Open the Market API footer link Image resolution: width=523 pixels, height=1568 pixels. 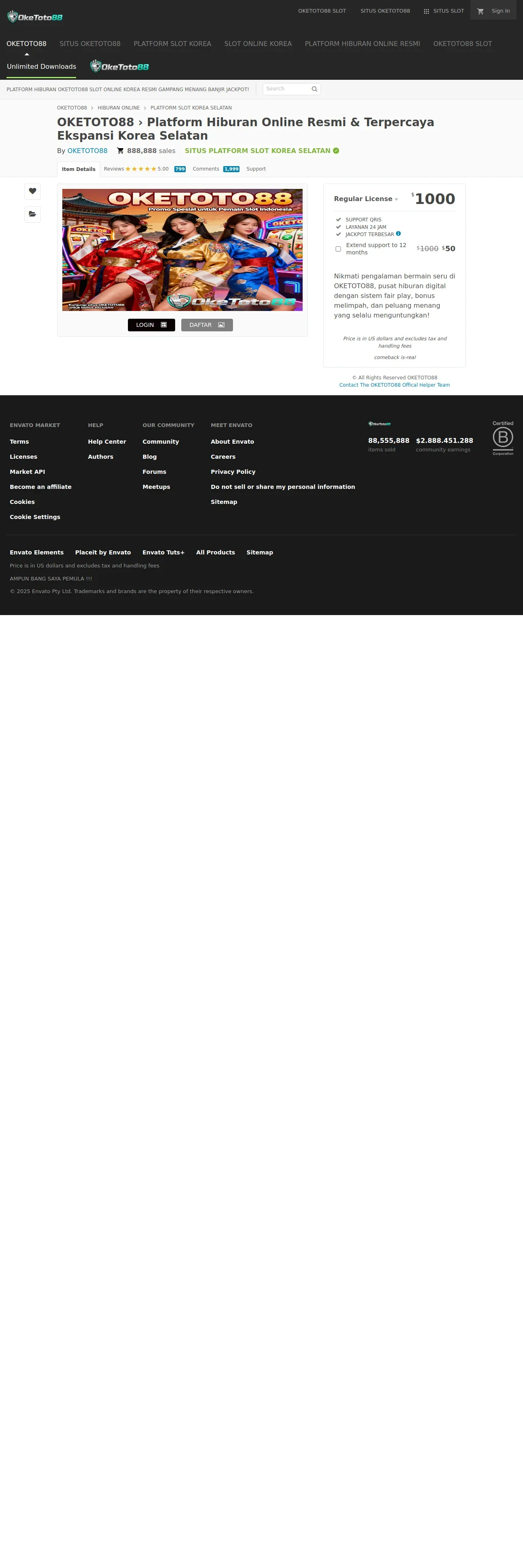point(27,472)
